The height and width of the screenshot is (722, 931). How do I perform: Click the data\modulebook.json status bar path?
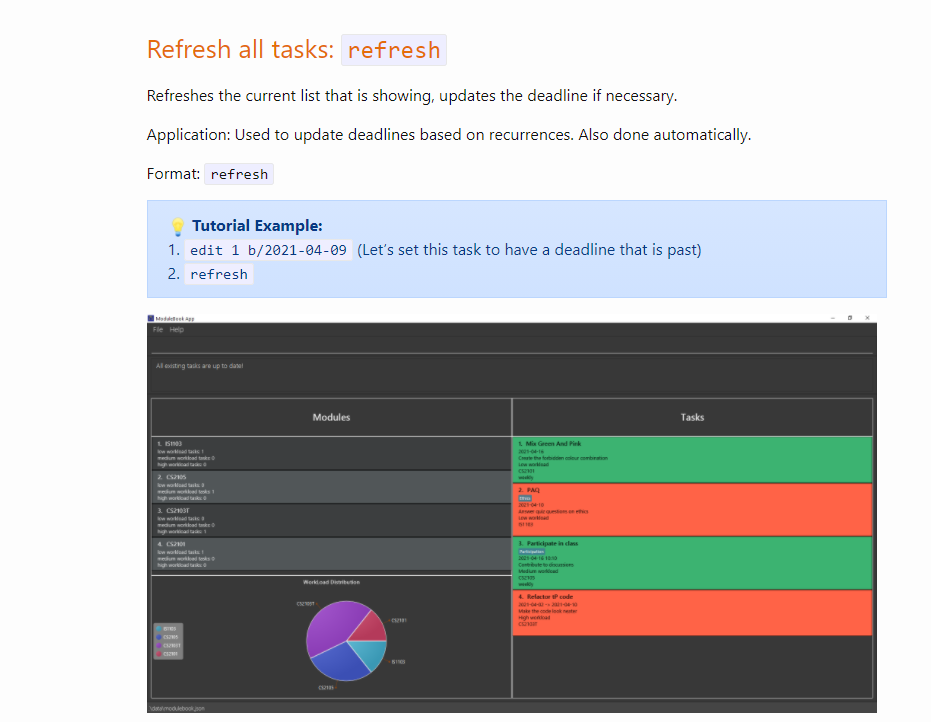click(177, 708)
